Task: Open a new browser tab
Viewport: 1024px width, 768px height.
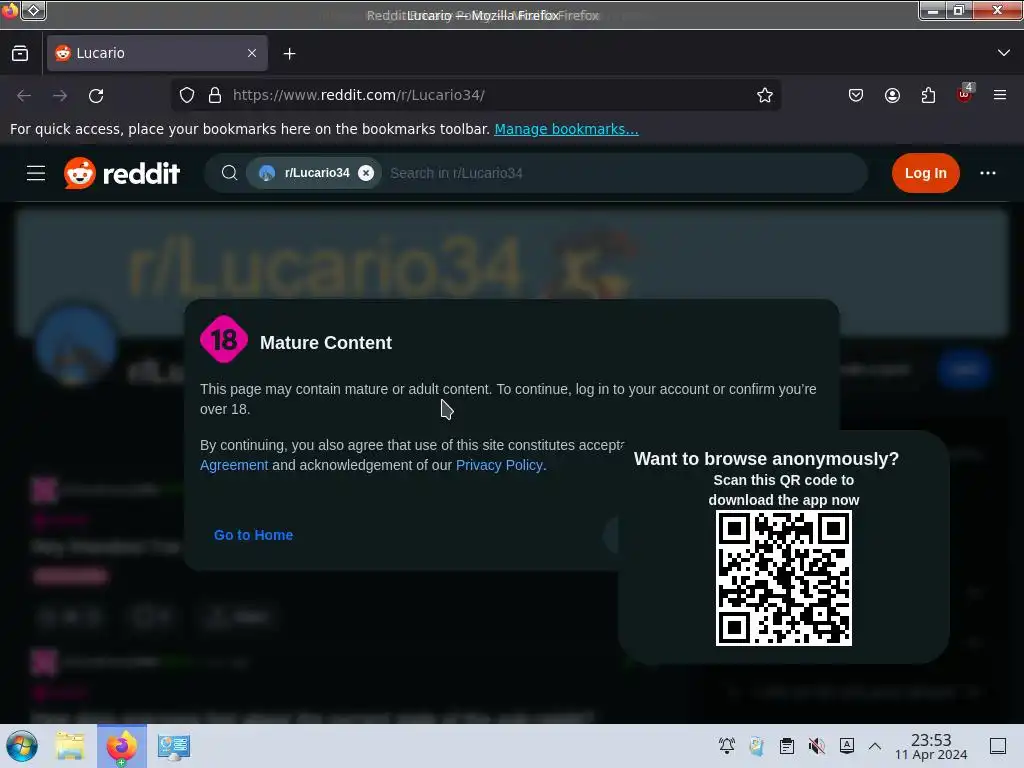Action: click(289, 54)
